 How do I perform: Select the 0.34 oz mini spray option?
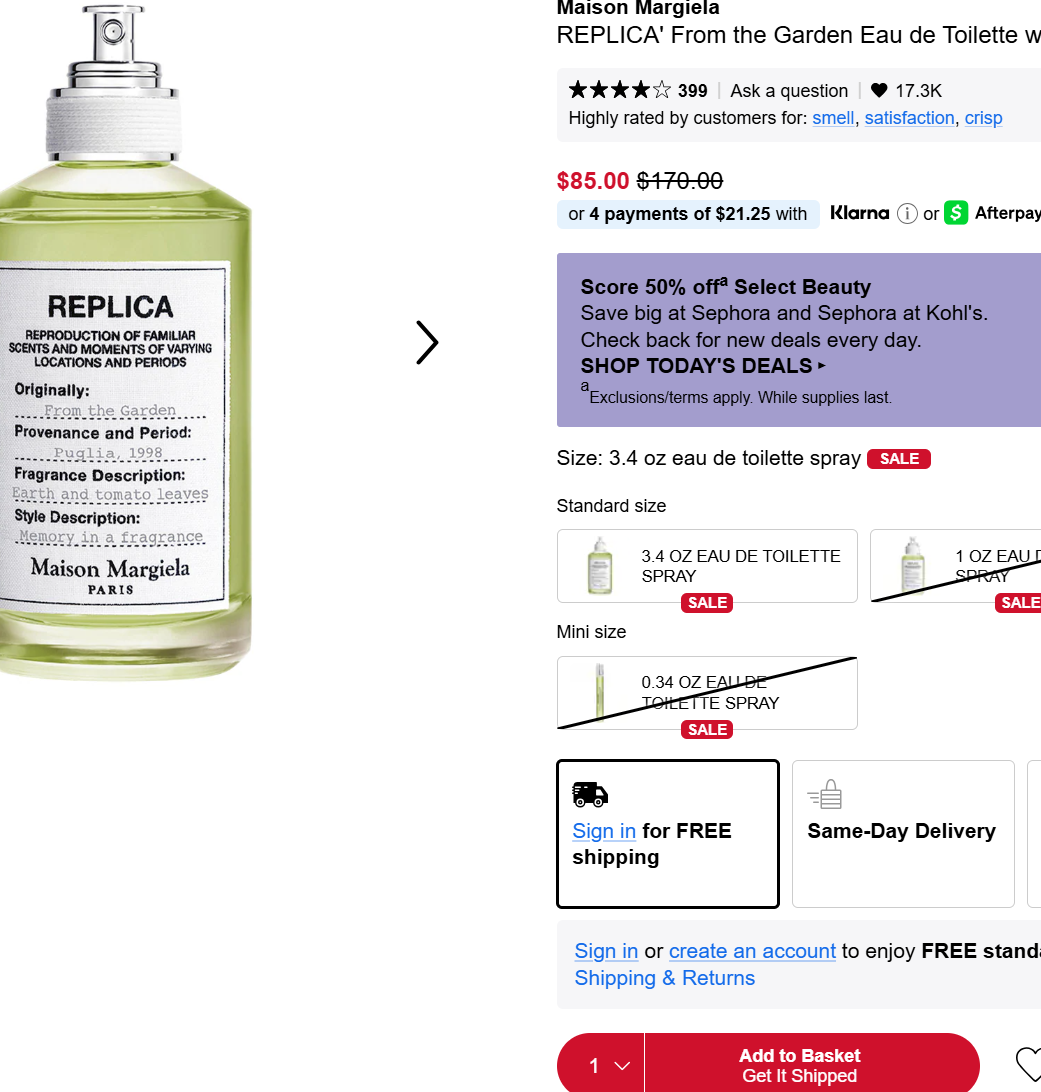tap(707, 692)
